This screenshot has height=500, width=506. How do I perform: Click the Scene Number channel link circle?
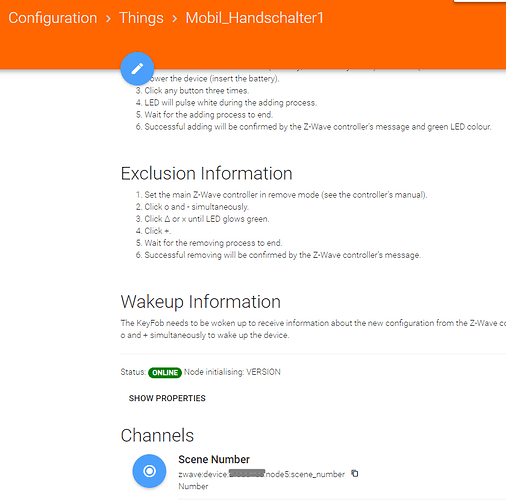coord(149,471)
